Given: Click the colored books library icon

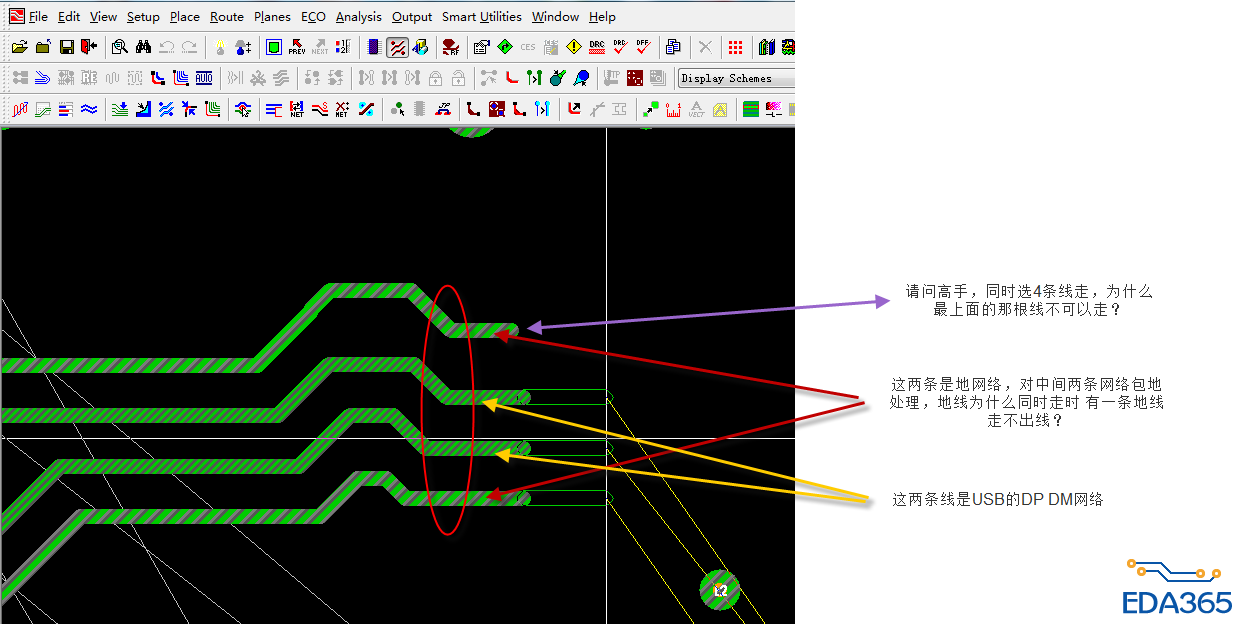Looking at the screenshot, I should [766, 47].
